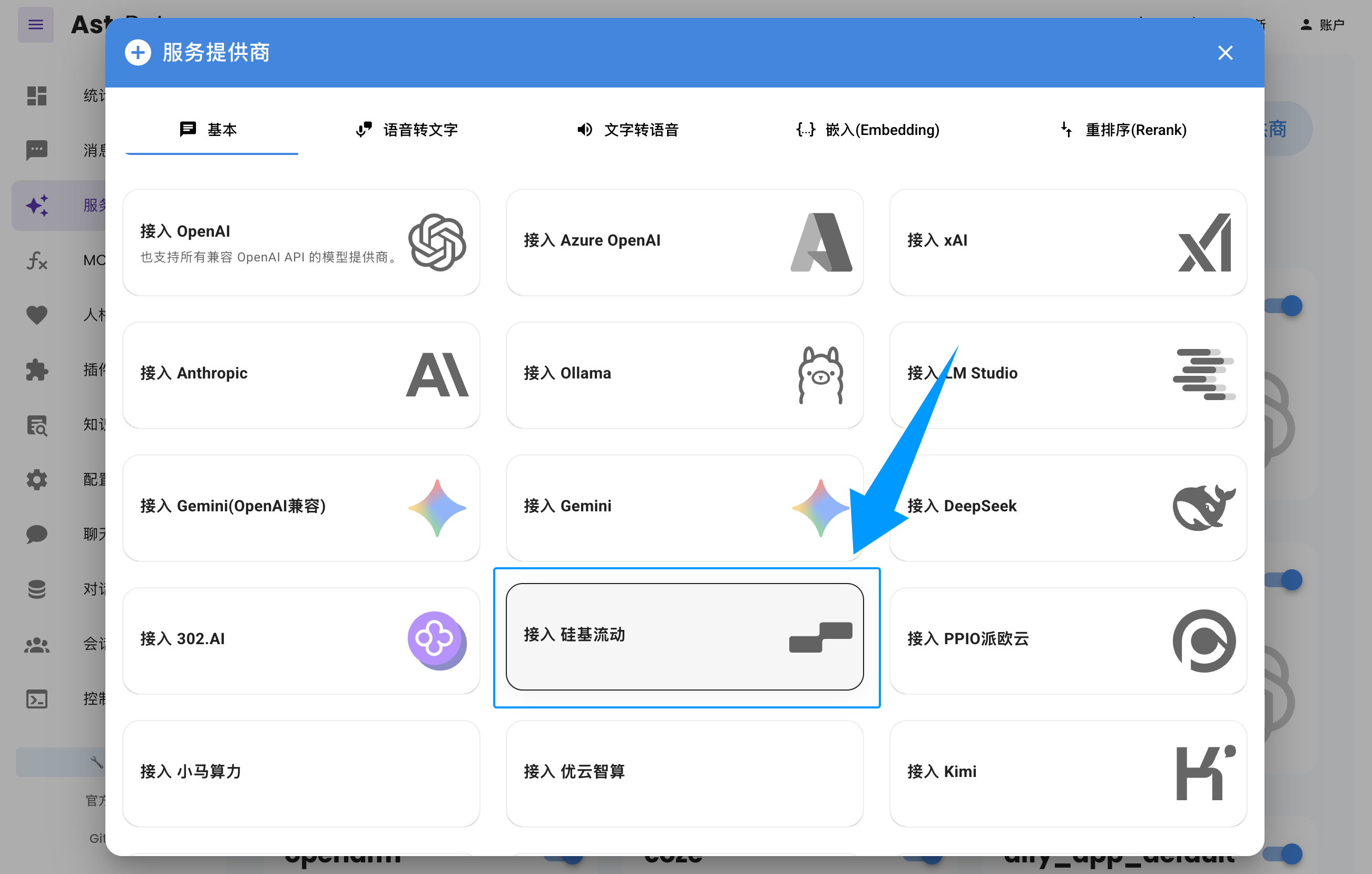Image resolution: width=1372 pixels, height=874 pixels.
Task: Select the 接入 Anthropic provider card
Action: pyautogui.click(x=301, y=375)
